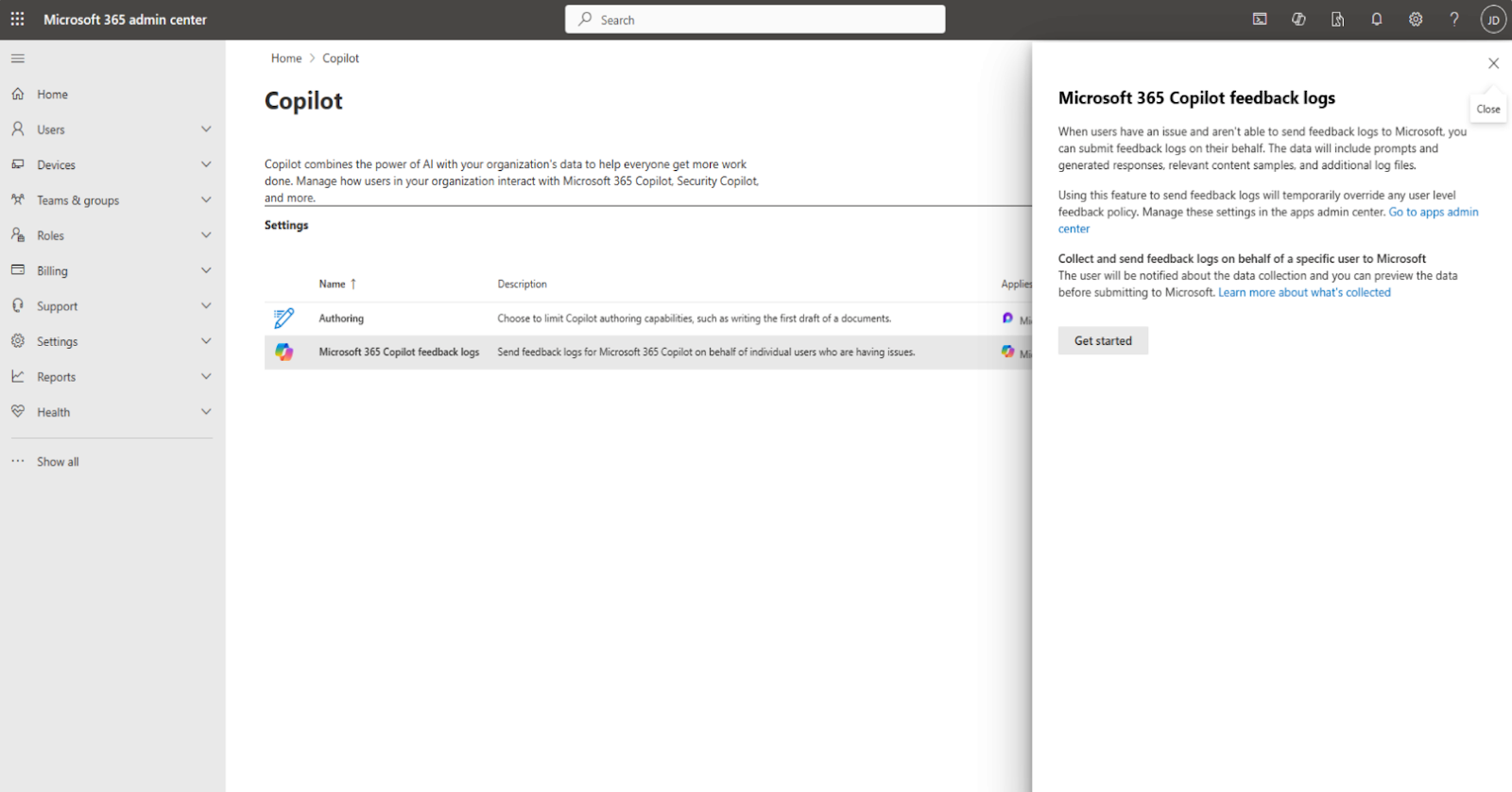Expand the Reports menu chevron

(206, 376)
